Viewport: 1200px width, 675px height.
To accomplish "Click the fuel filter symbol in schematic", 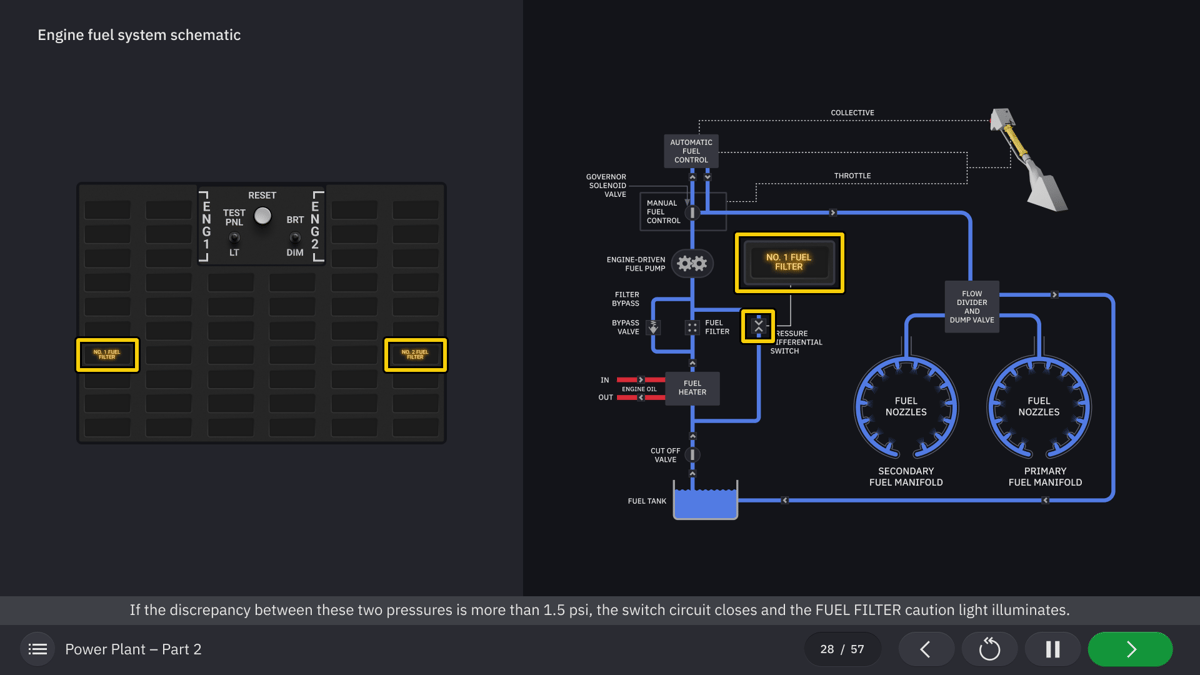I will pos(692,327).
